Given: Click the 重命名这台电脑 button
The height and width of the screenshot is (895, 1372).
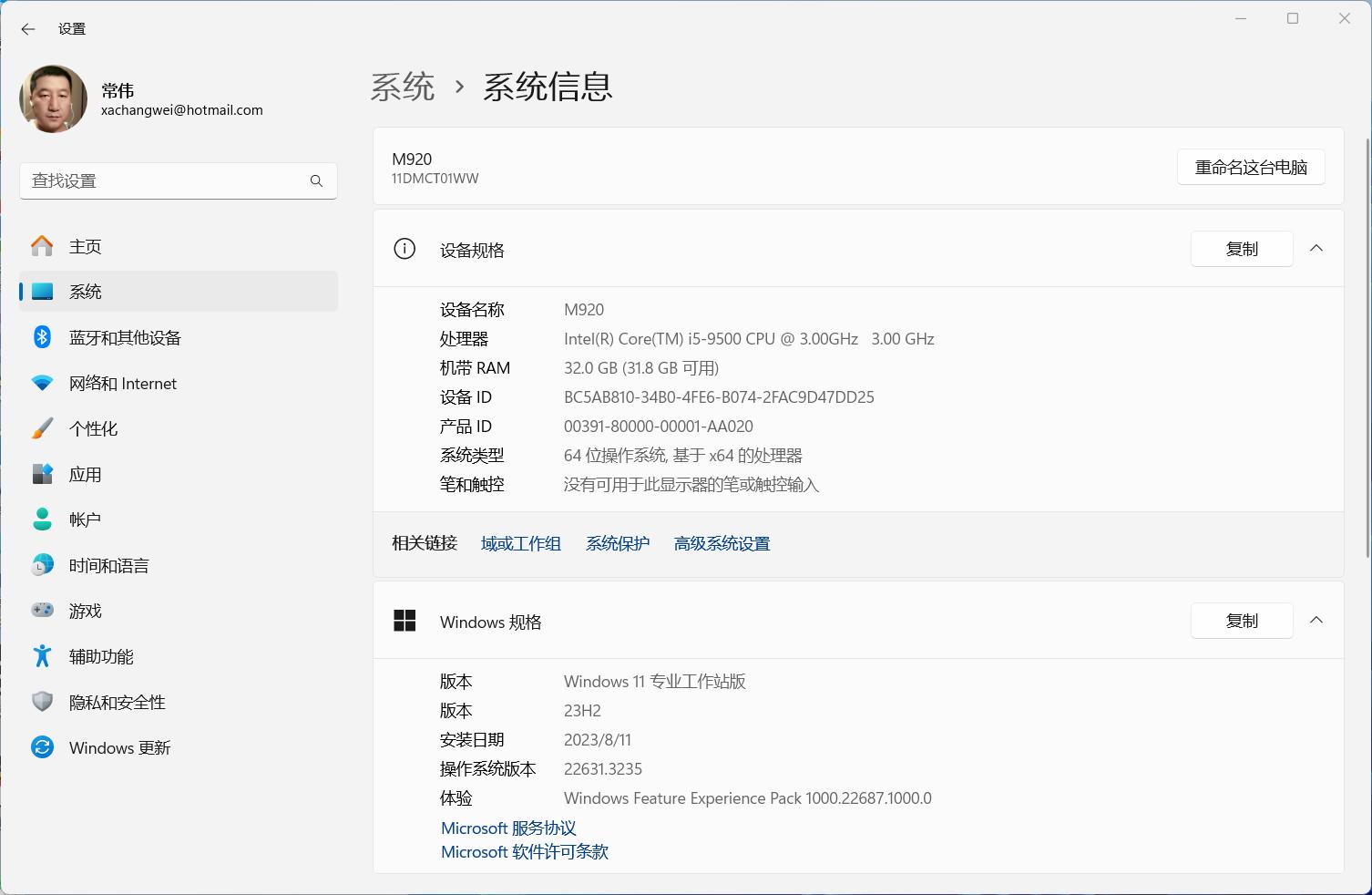Looking at the screenshot, I should [1251, 167].
